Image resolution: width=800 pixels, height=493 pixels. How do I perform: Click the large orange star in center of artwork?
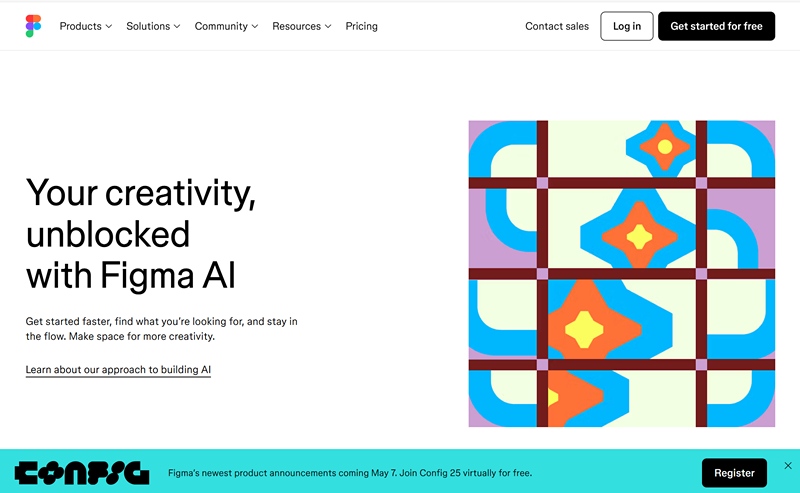pyautogui.click(x=639, y=236)
